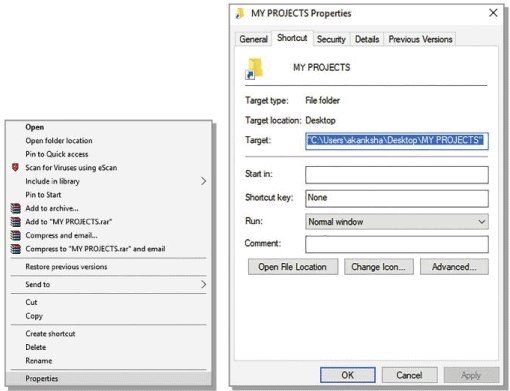
Task: Click the WinRAR icon beside Compress and email...
Action: (16, 235)
